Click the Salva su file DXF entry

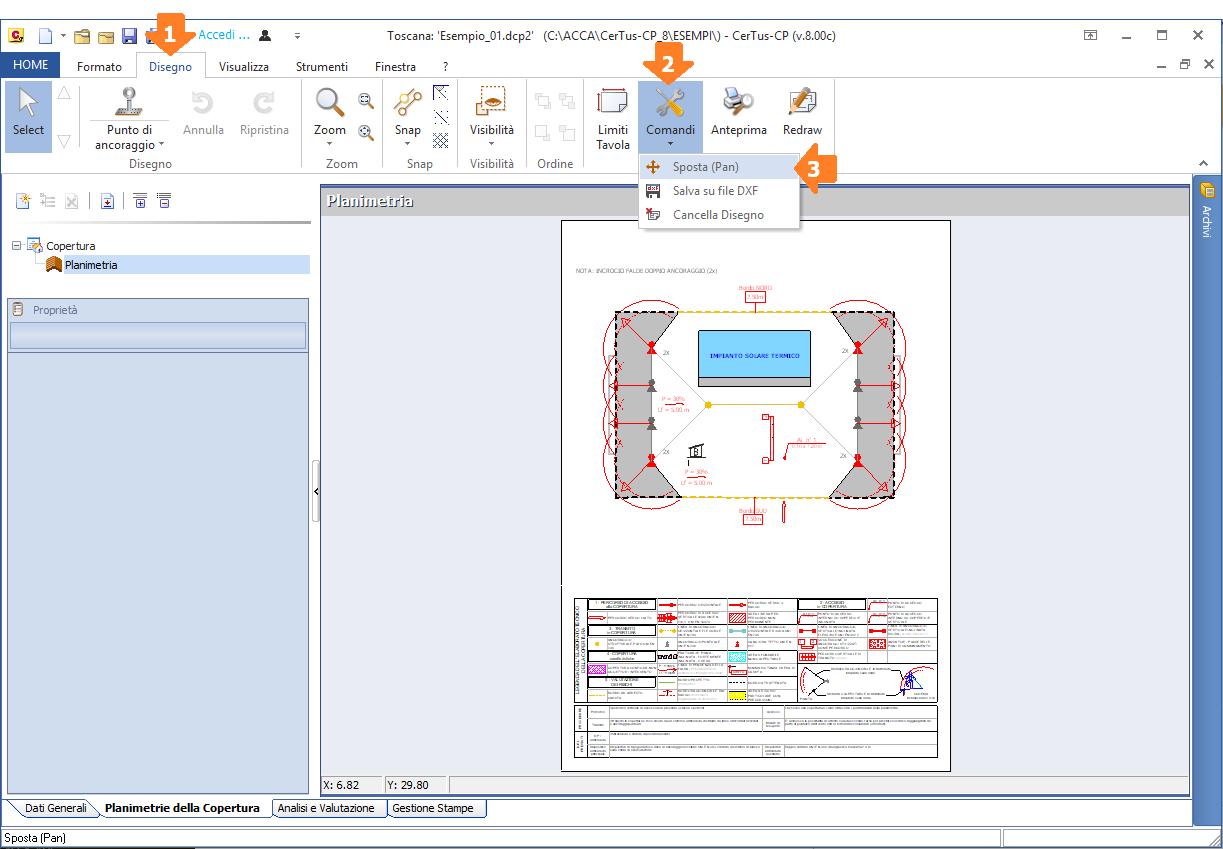715,191
